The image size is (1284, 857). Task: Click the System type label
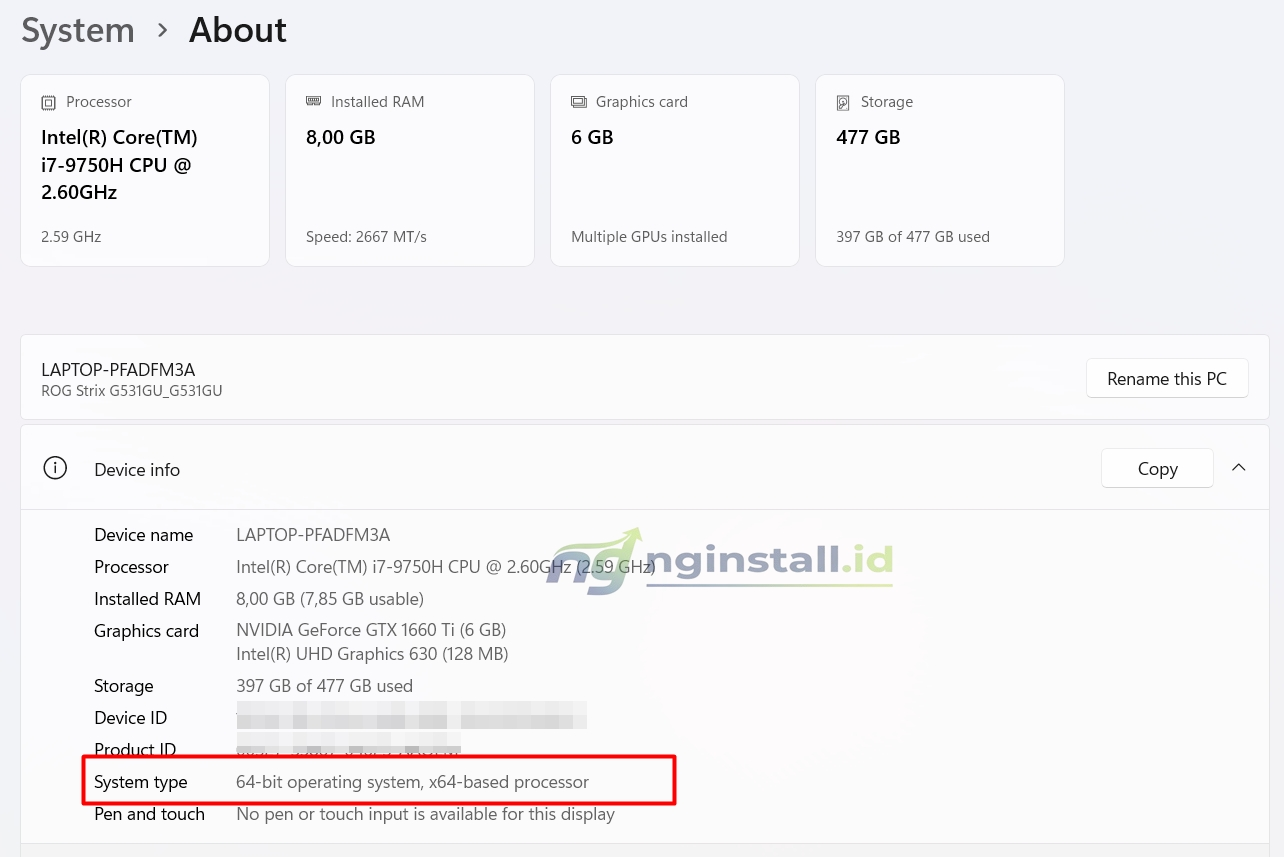click(x=141, y=782)
